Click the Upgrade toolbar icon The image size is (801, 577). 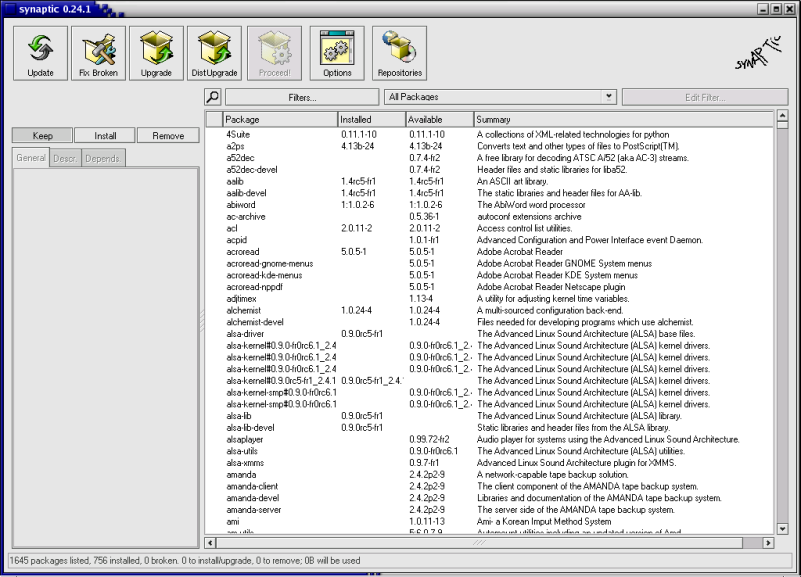pos(156,54)
